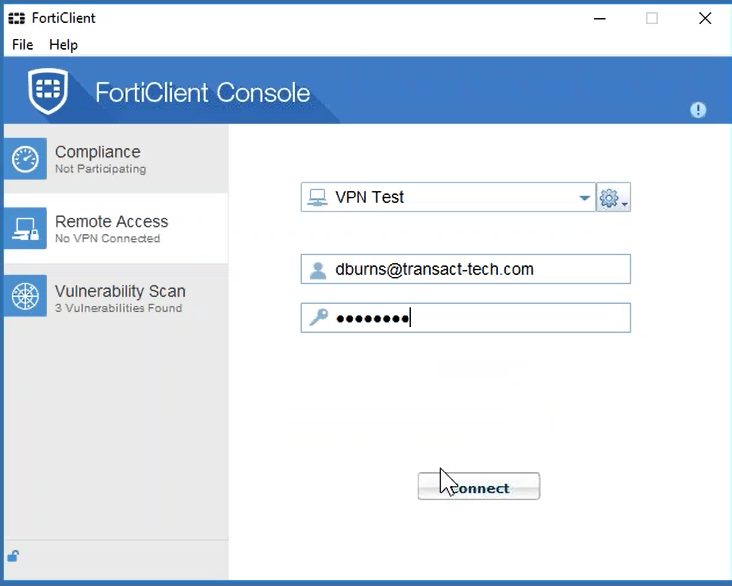Image resolution: width=732 pixels, height=586 pixels.
Task: Expand the VPN Test connection dropdown
Action: click(x=585, y=198)
